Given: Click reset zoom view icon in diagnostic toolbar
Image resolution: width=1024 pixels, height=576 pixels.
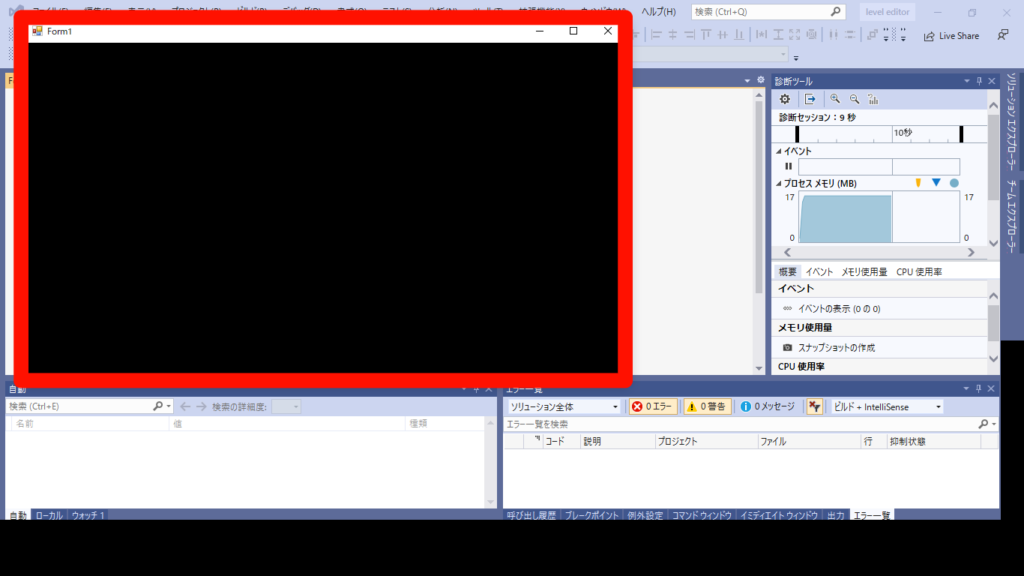Looking at the screenshot, I should [873, 99].
